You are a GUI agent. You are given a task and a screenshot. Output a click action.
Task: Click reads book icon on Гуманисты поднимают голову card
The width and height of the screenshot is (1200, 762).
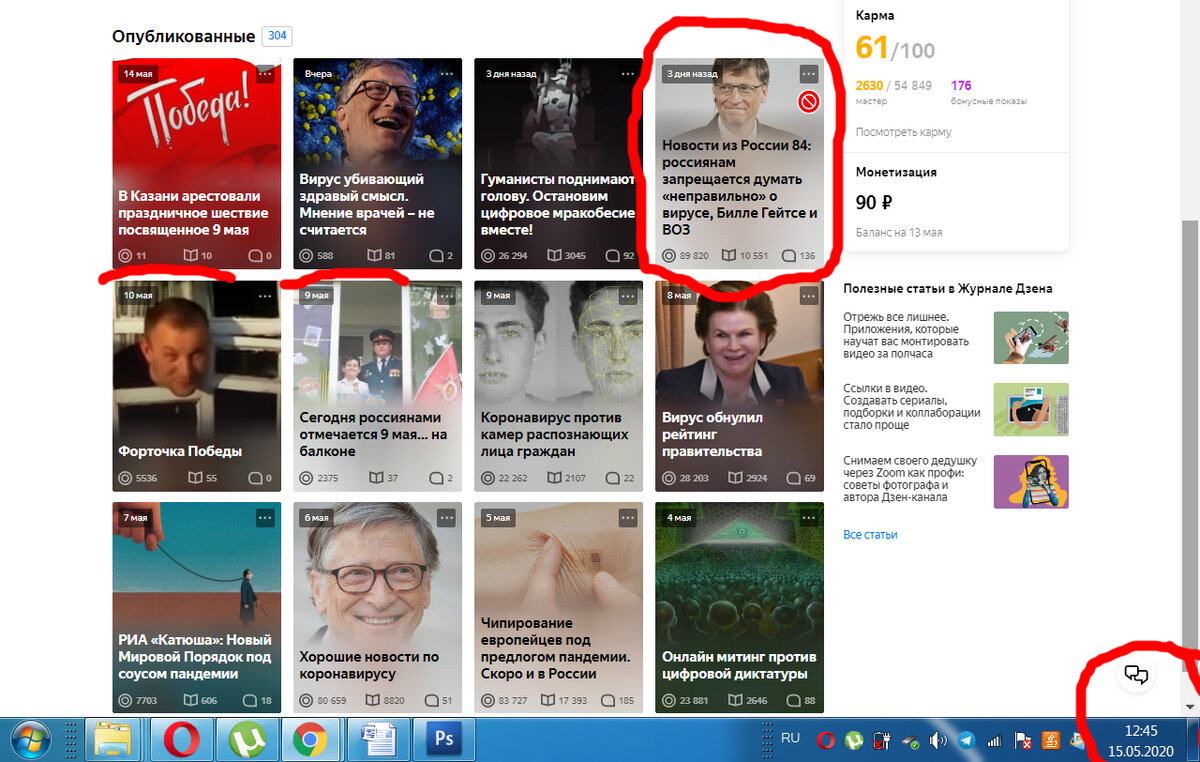pos(554,256)
